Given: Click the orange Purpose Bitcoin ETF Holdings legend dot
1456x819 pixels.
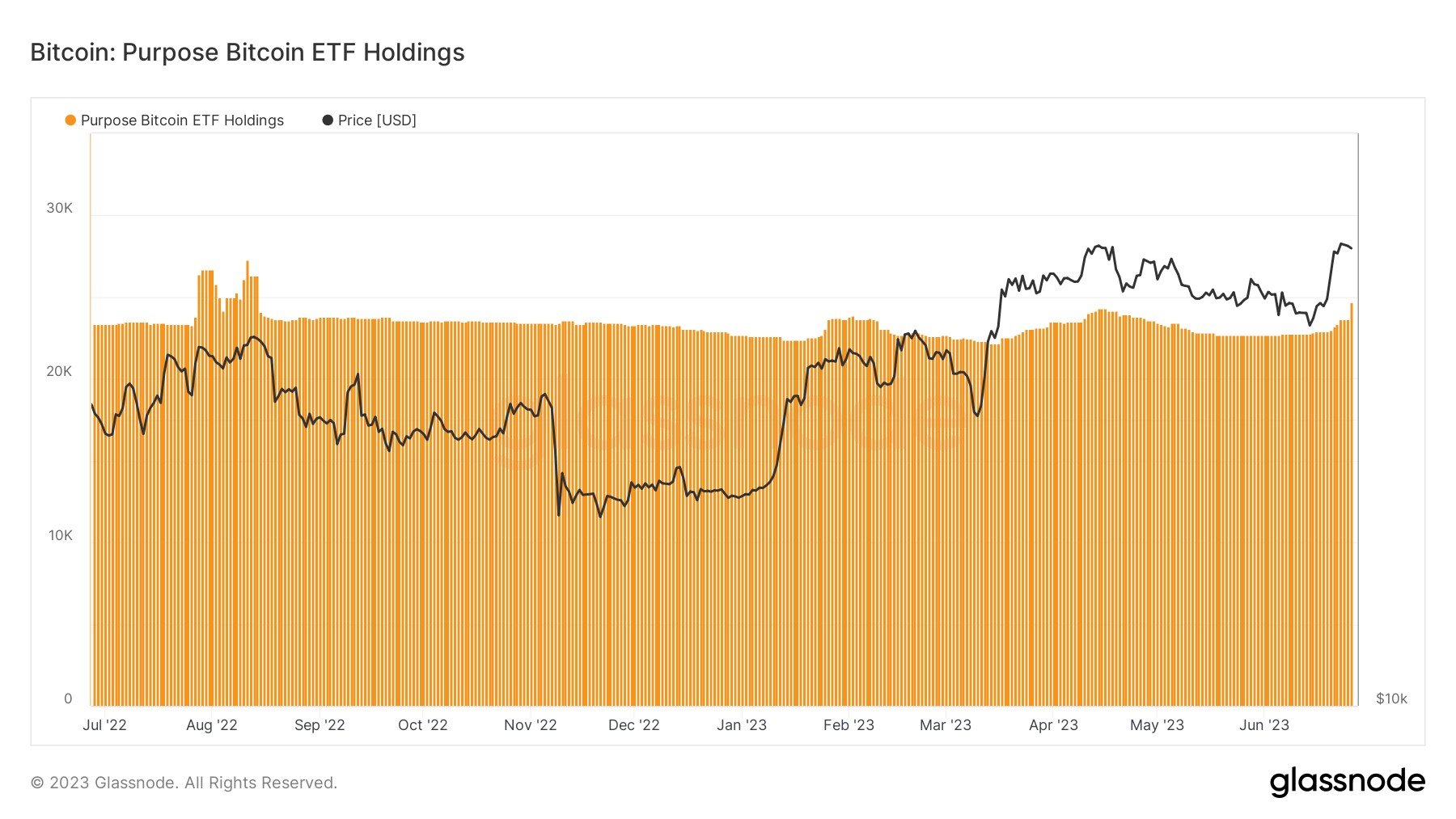Looking at the screenshot, I should (x=70, y=120).
